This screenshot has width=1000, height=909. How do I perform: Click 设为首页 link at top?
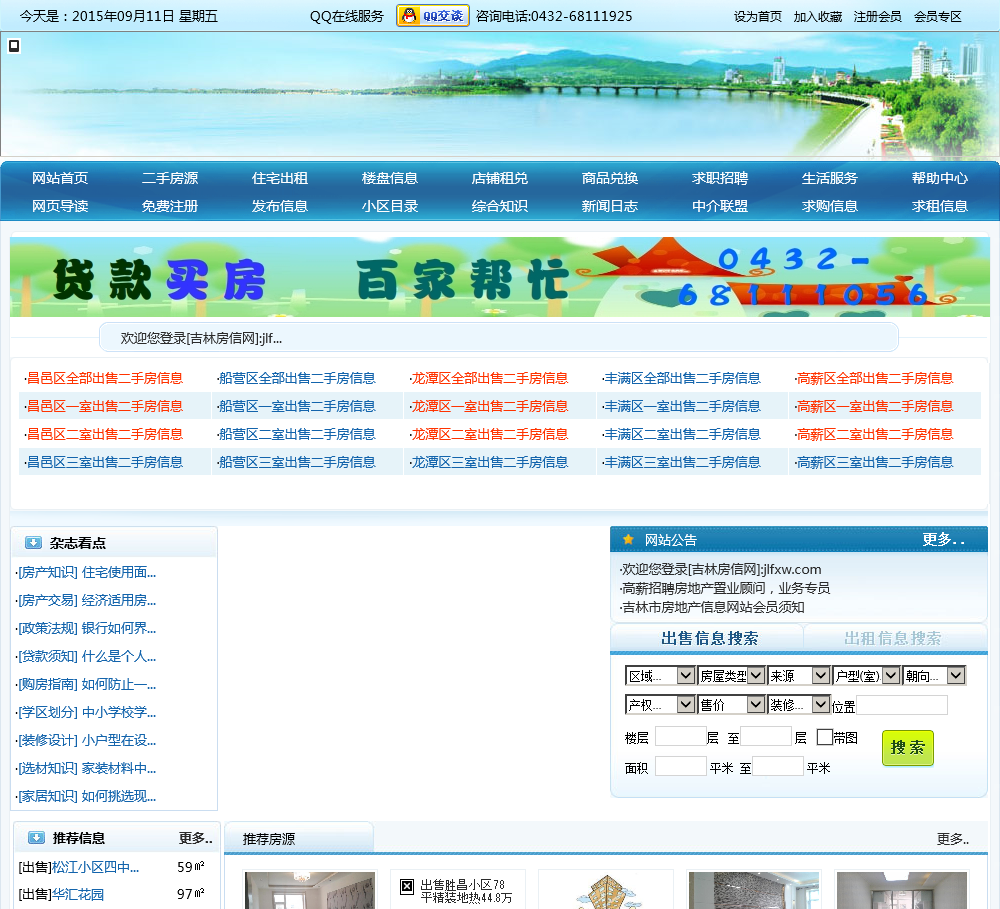click(x=757, y=17)
